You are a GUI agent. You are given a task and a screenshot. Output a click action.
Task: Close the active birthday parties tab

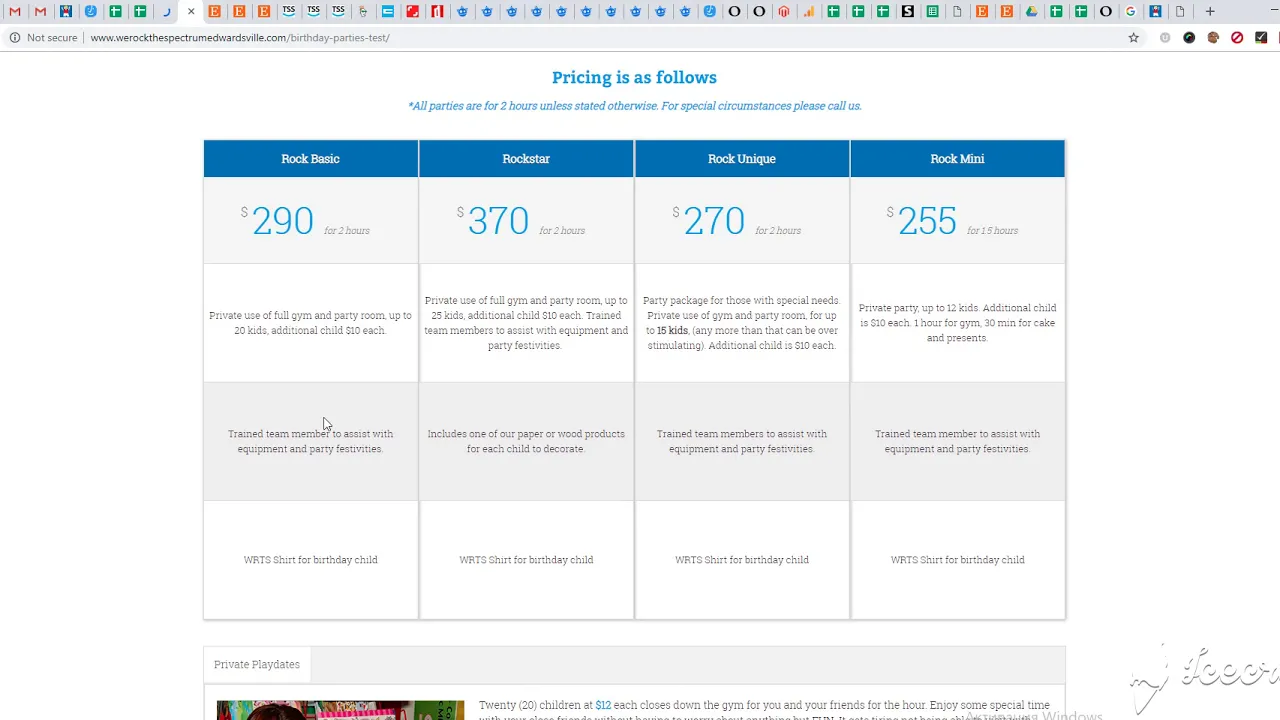coord(191,12)
